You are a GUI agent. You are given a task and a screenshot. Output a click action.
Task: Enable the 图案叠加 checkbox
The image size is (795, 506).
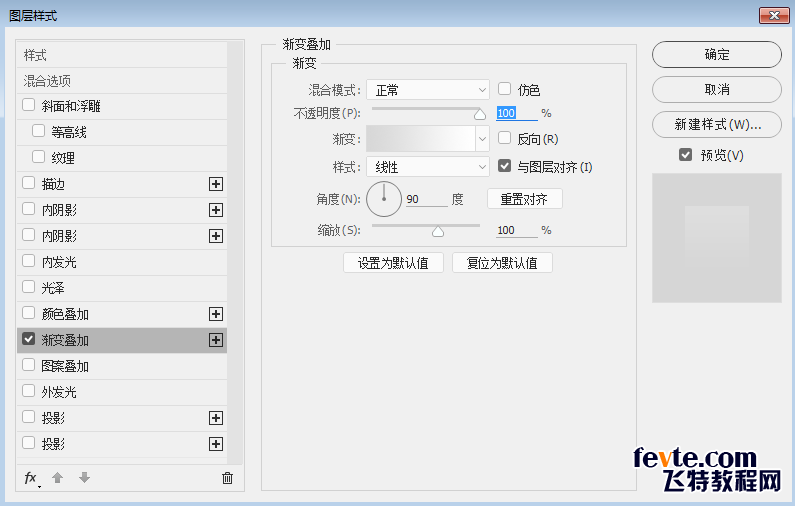pyautogui.click(x=28, y=365)
